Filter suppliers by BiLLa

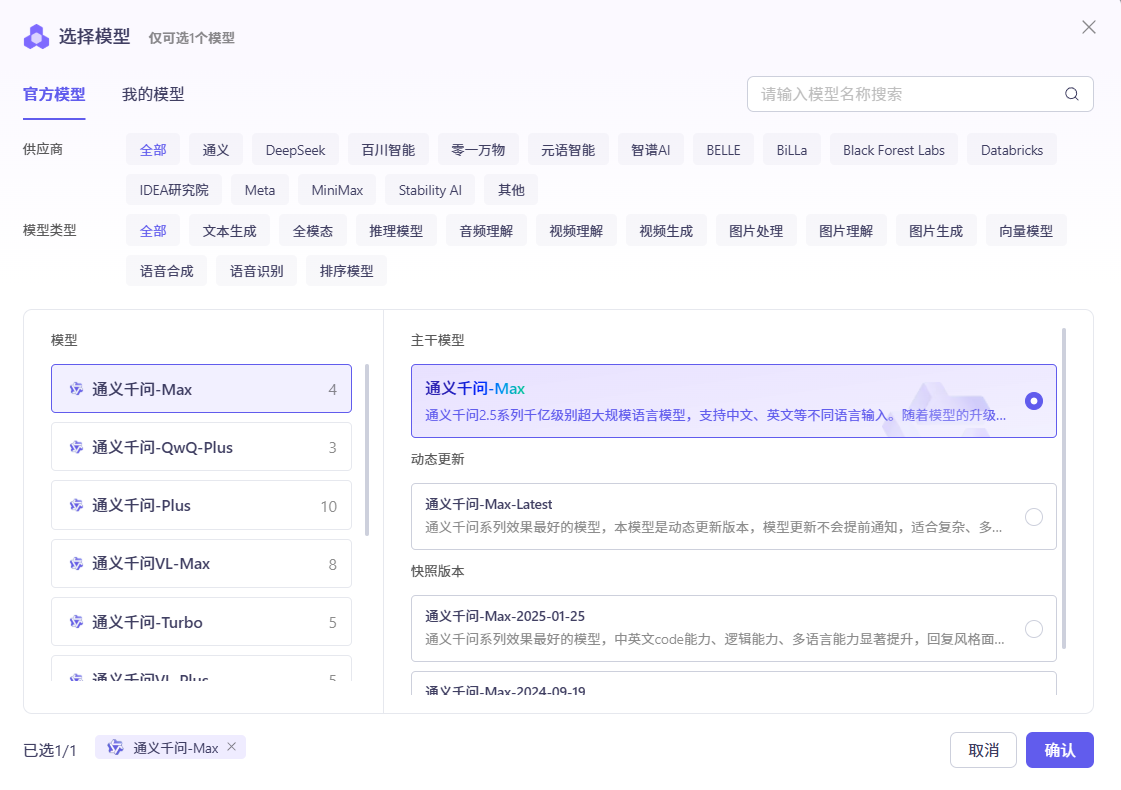[x=792, y=149]
